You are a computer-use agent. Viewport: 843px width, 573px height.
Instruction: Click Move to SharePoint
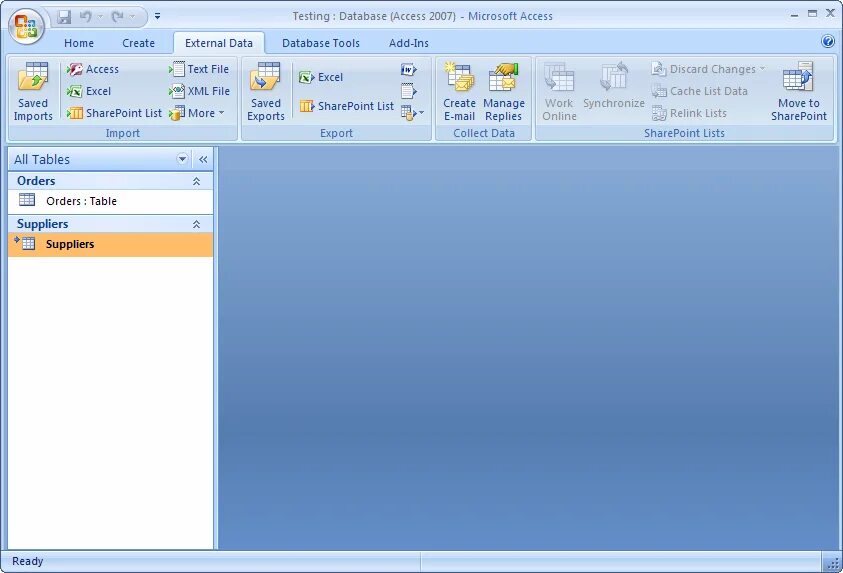pyautogui.click(x=798, y=91)
